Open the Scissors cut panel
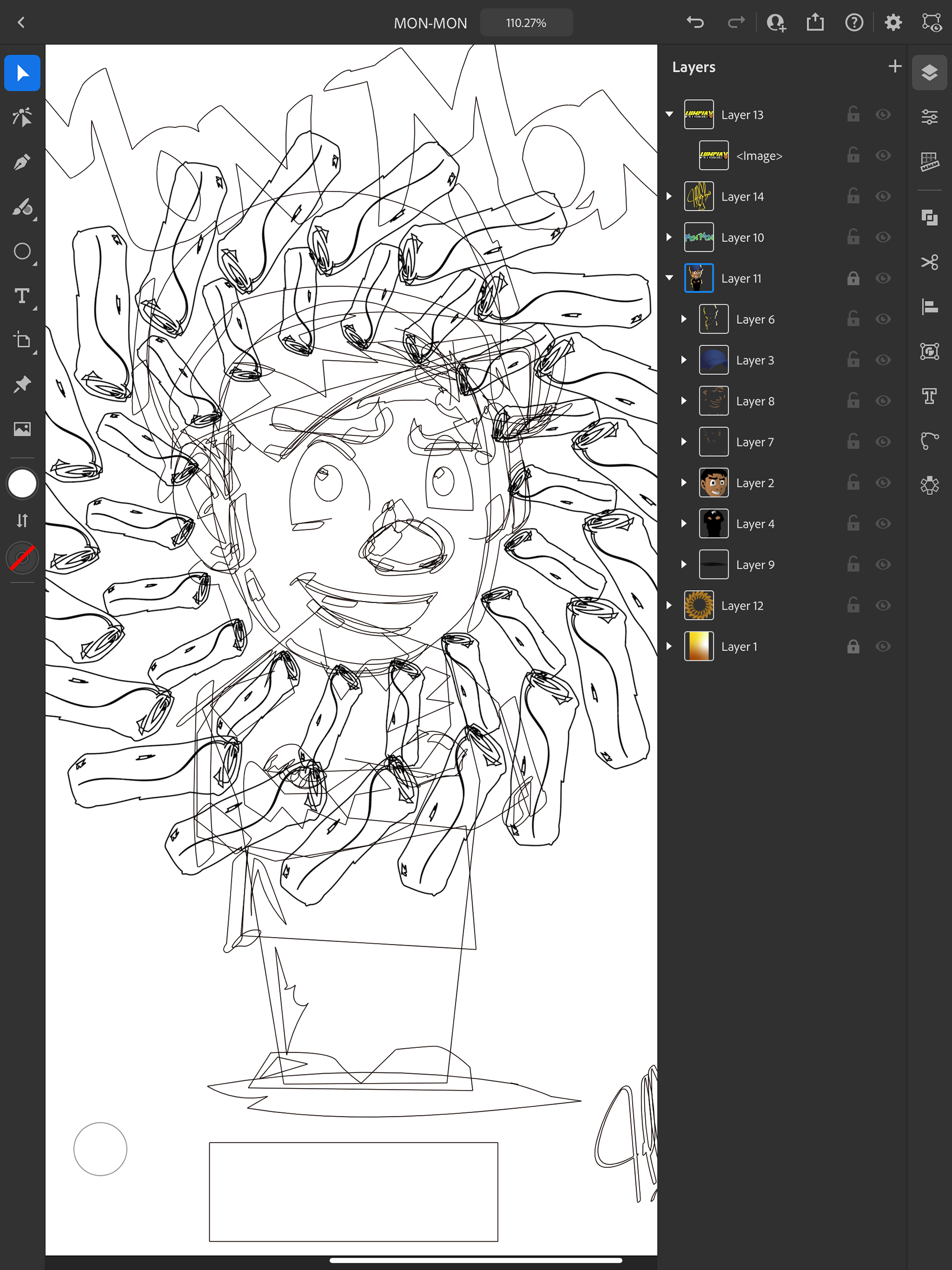 (x=929, y=262)
